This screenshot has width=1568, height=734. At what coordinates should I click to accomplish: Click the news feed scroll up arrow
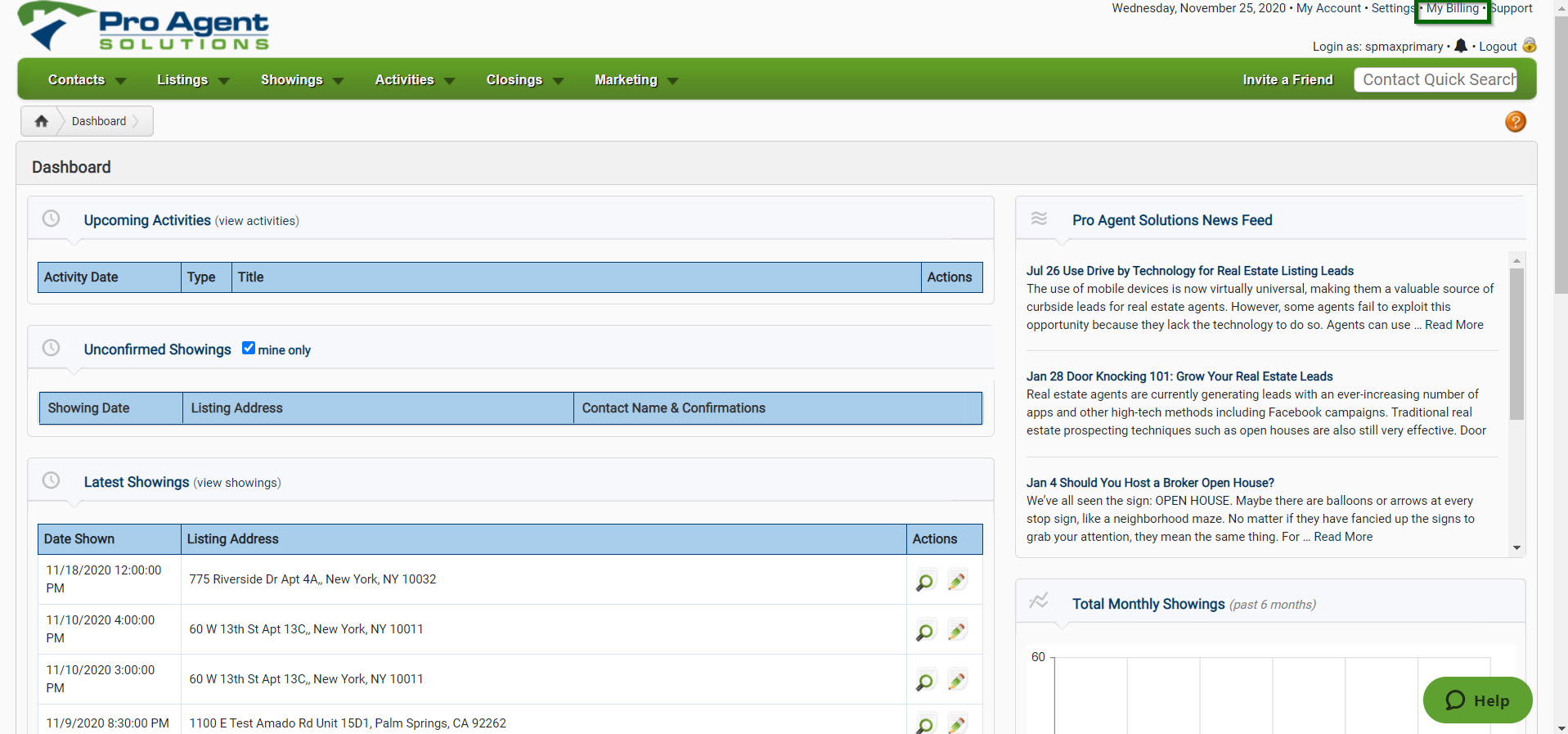[x=1516, y=260]
